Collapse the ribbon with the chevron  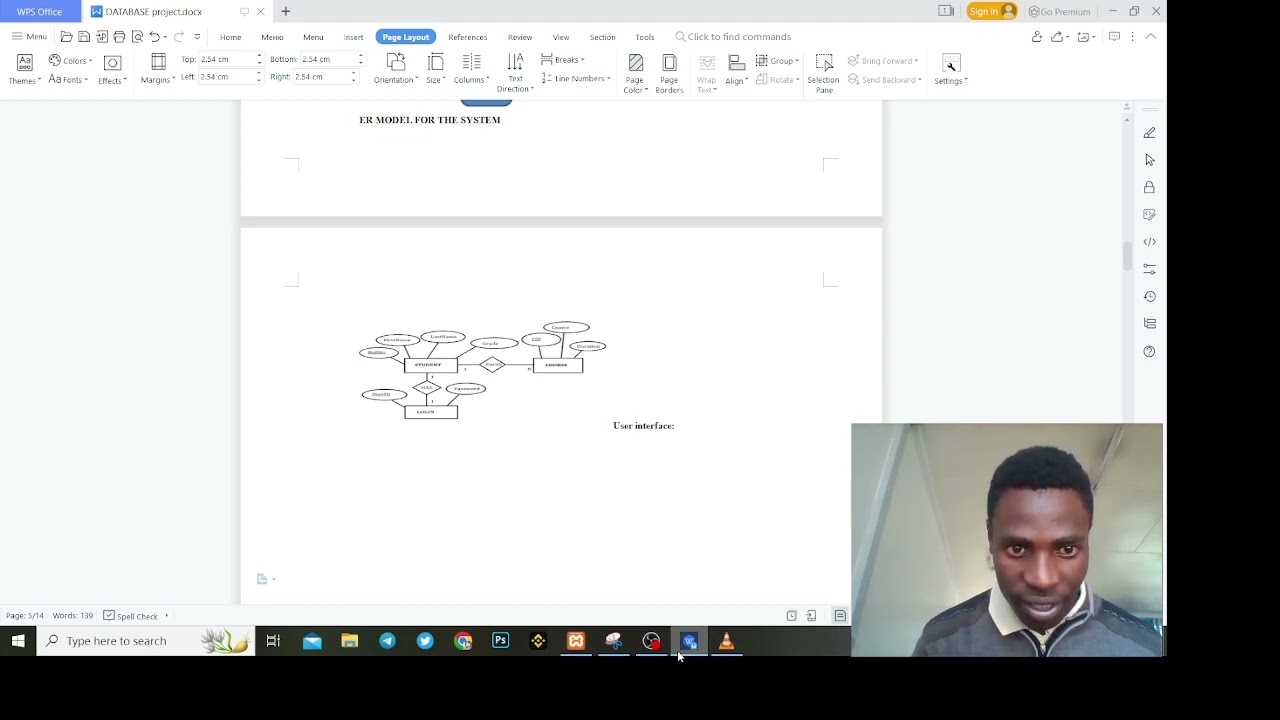click(x=1150, y=37)
